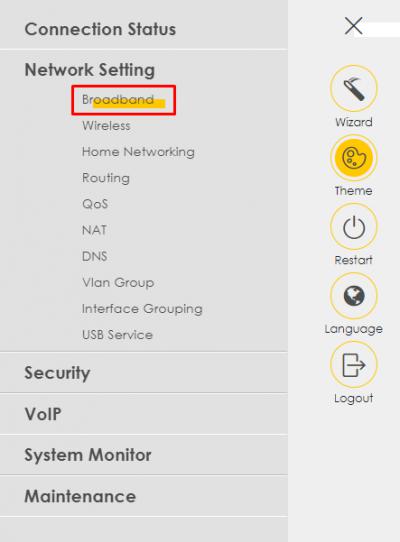Close the menu with the X icon
The image size is (400, 542).
353,26
